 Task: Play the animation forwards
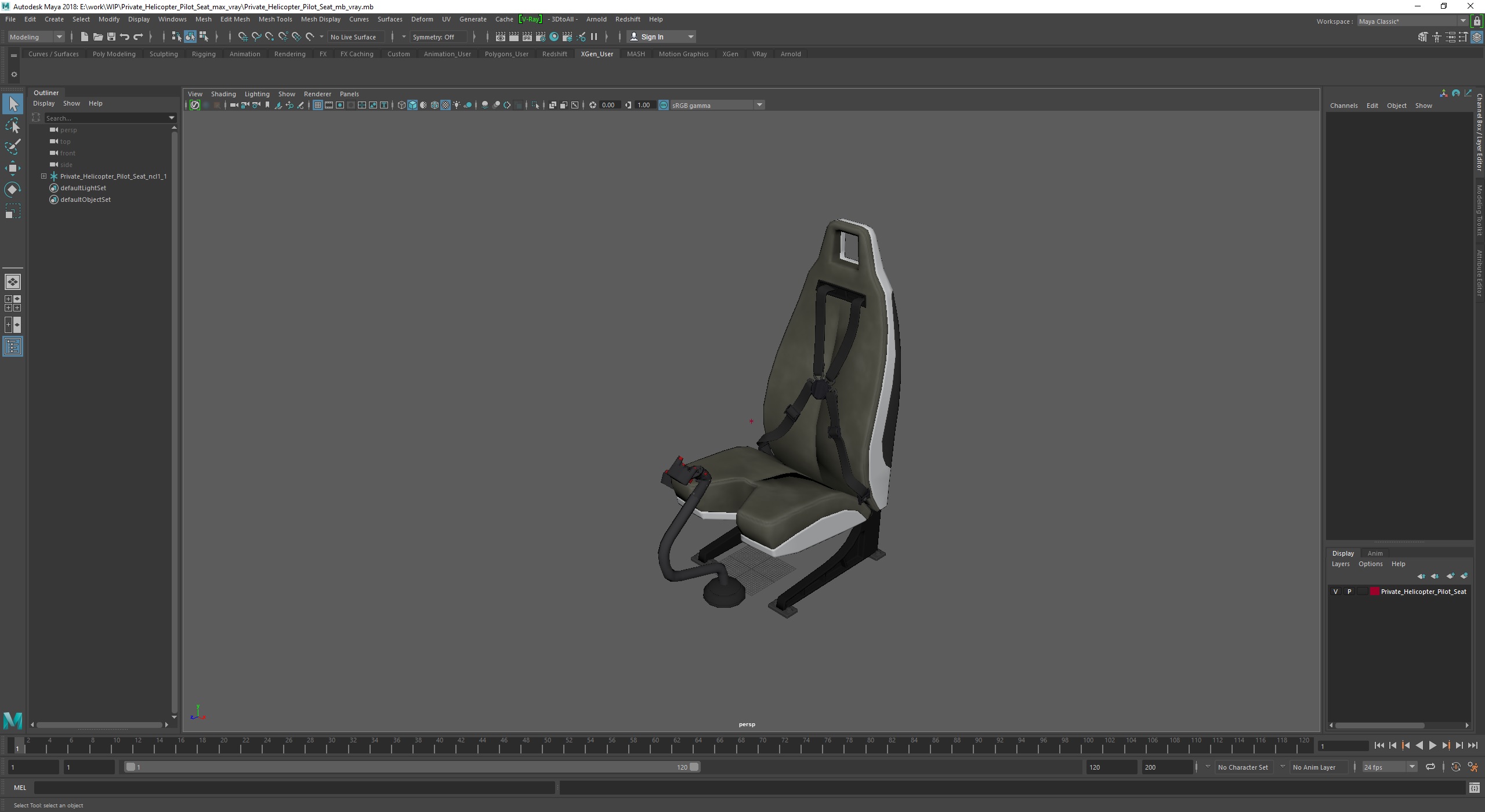click(x=1433, y=746)
